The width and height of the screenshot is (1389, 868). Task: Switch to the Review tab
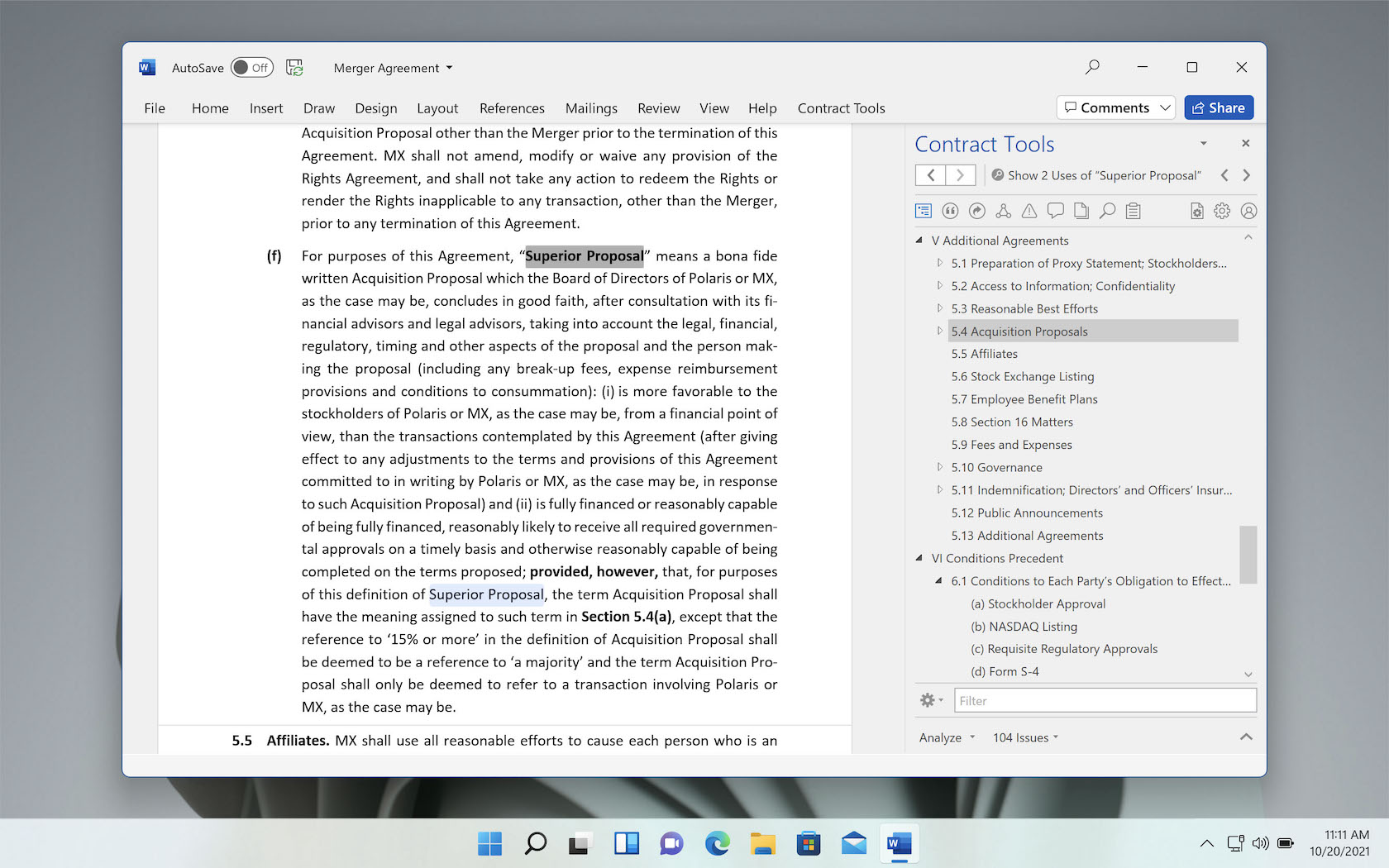[x=659, y=108]
